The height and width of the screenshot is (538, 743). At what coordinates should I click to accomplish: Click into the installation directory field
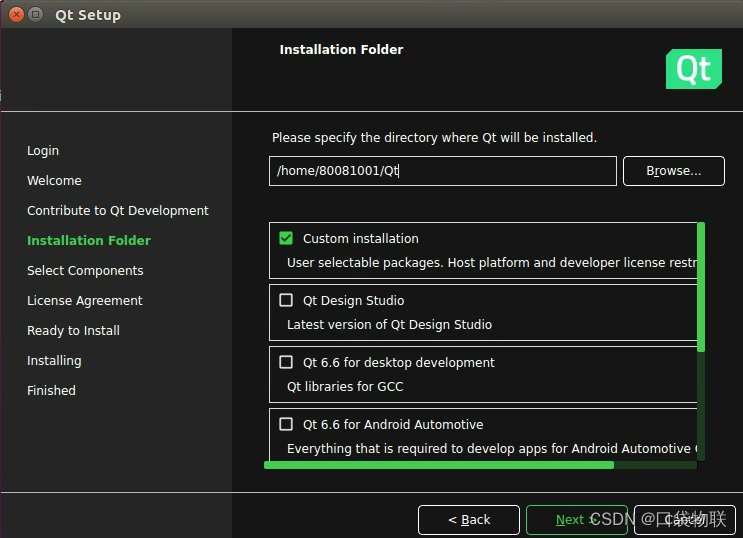[x=443, y=171]
